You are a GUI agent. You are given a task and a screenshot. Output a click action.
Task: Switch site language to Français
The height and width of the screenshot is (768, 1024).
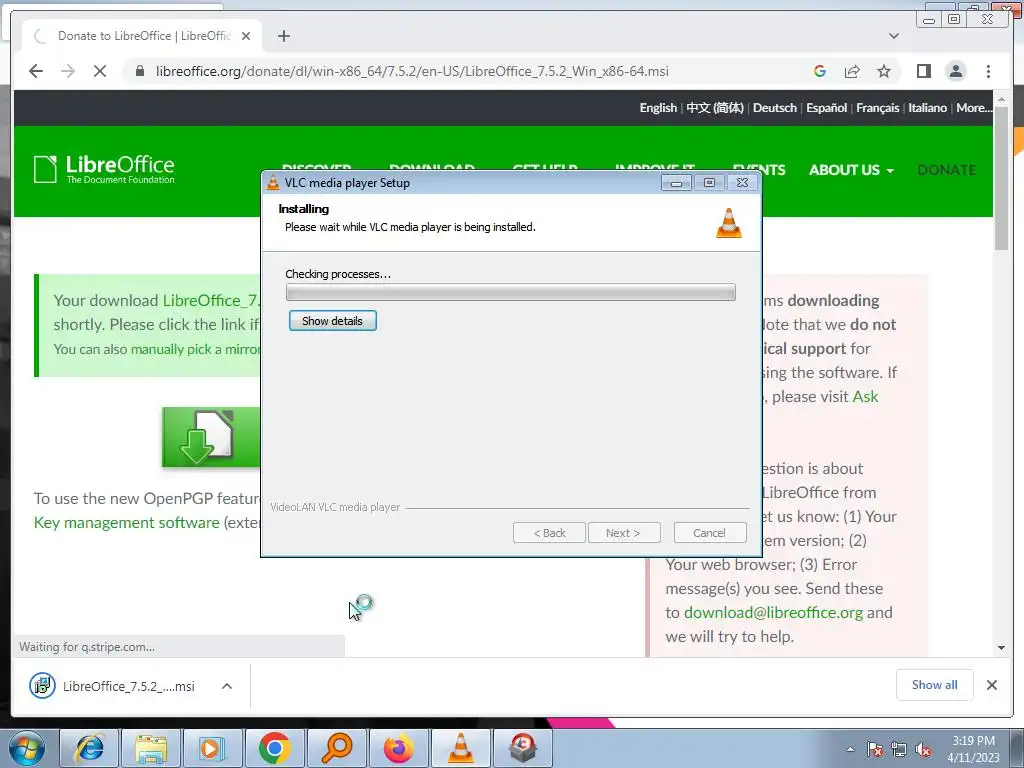tap(877, 108)
